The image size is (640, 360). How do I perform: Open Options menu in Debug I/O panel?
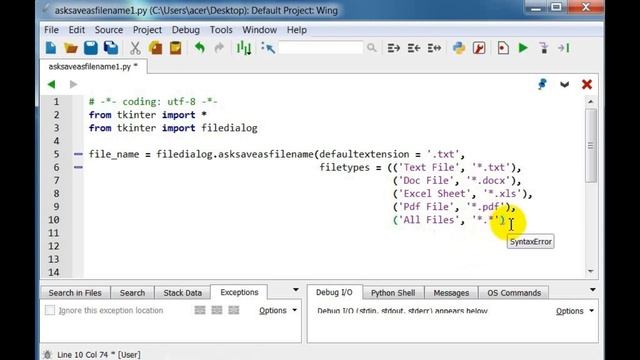coord(574,311)
